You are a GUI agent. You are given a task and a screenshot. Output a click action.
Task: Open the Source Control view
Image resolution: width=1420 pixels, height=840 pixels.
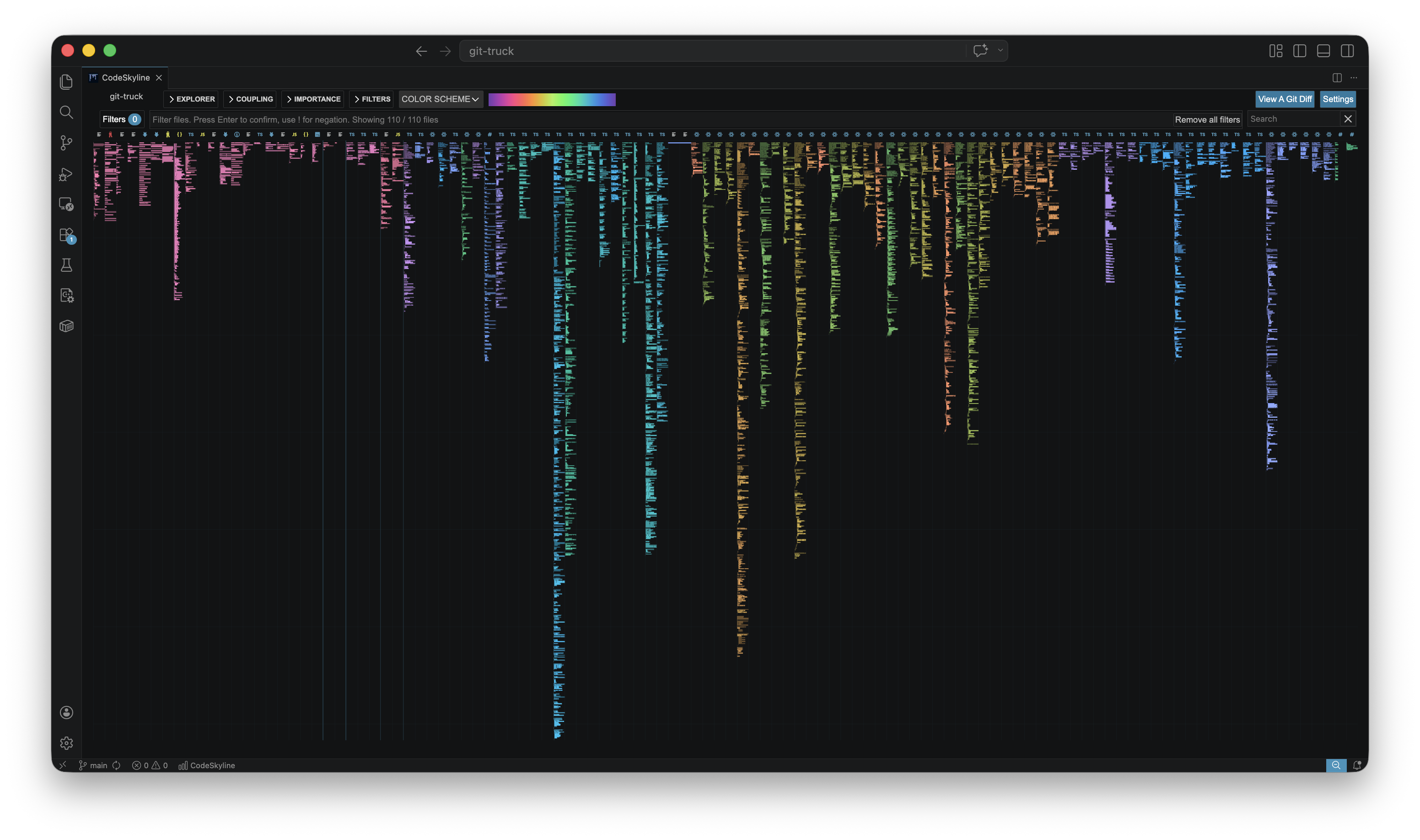point(66,143)
